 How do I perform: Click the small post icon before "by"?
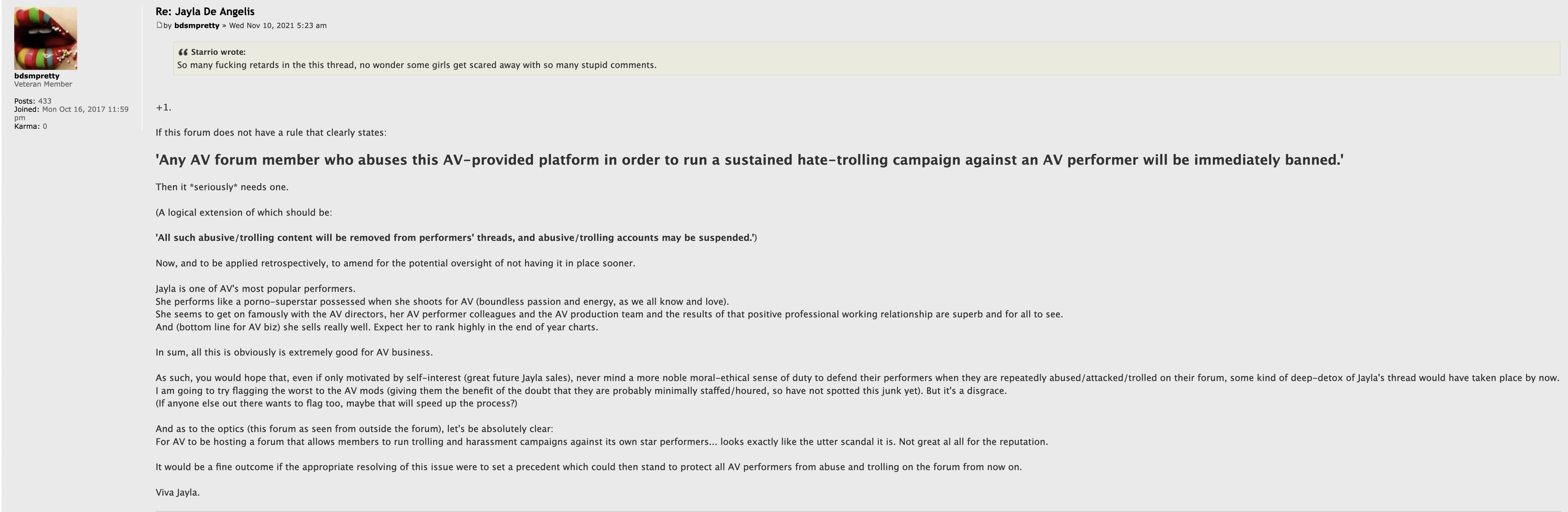point(159,25)
